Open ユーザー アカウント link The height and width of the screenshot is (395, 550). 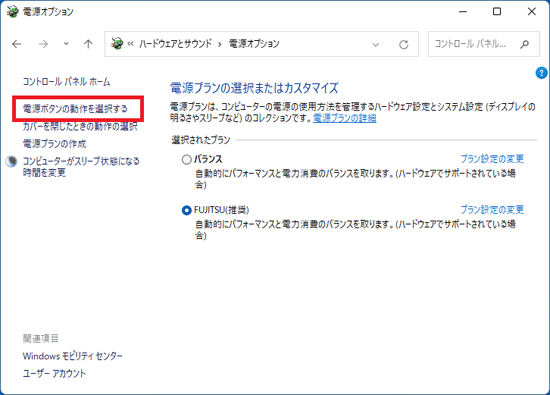click(54, 374)
